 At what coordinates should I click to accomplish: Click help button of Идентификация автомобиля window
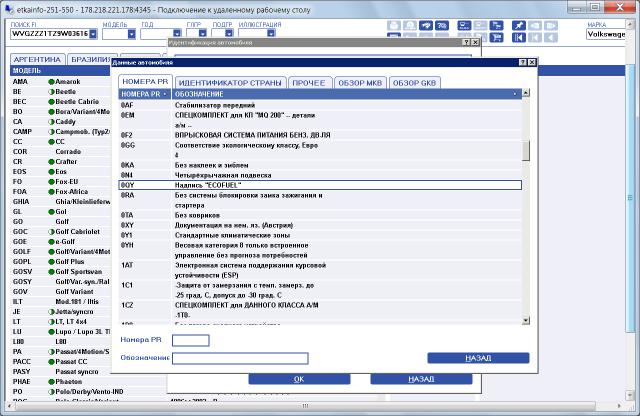pos(467,42)
